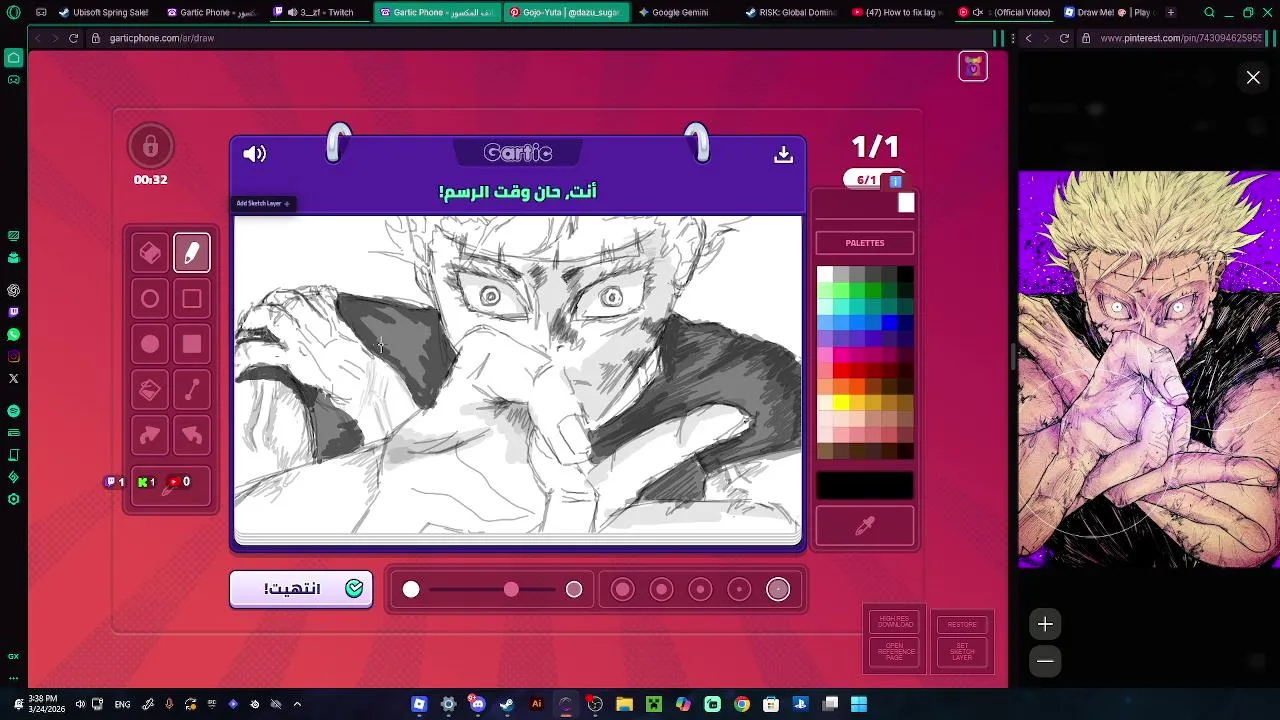Image resolution: width=1280 pixels, height=720 pixels.
Task: Reload the Pinterest side panel
Action: pos(1064,38)
